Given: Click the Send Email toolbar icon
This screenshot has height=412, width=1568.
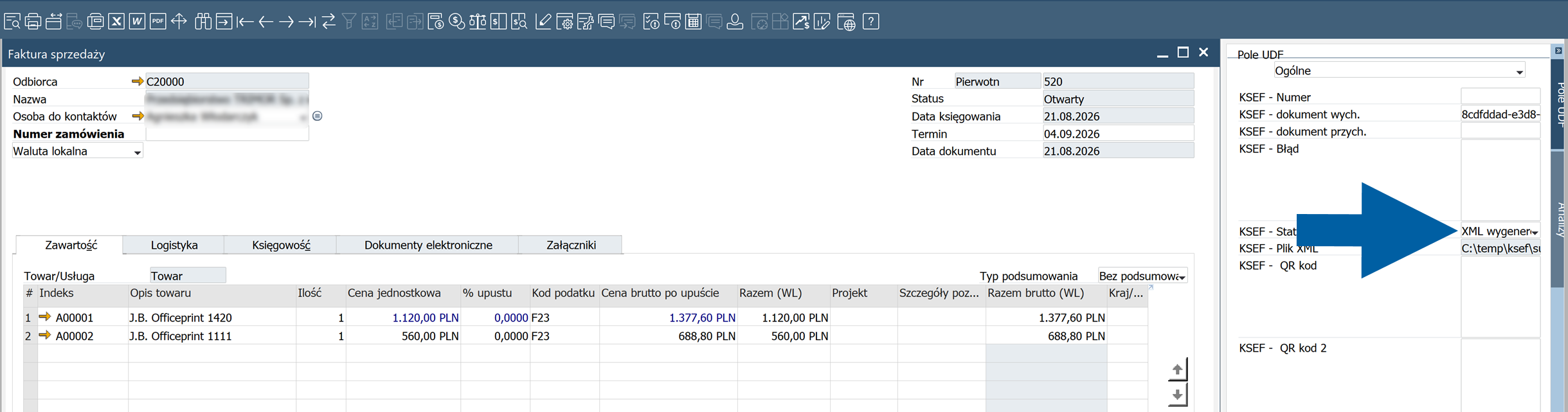Looking at the screenshot, I should pyautogui.click(x=54, y=22).
